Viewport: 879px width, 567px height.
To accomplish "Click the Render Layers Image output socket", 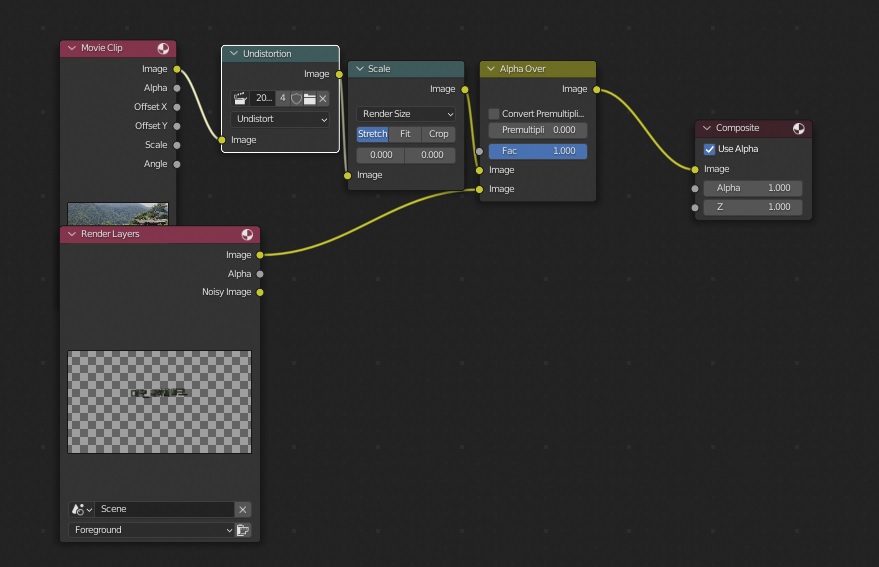I will point(260,255).
